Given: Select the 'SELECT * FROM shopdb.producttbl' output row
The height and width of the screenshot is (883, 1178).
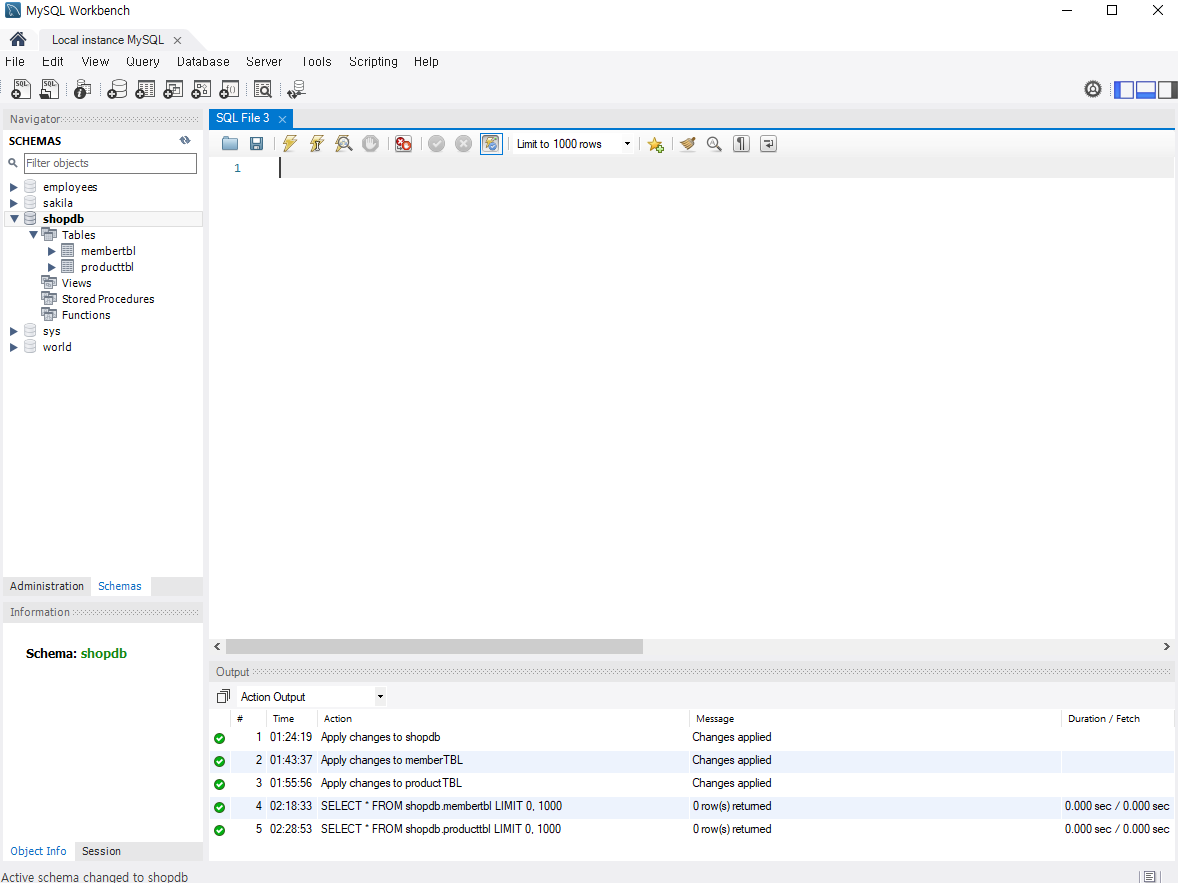Looking at the screenshot, I should (693, 829).
